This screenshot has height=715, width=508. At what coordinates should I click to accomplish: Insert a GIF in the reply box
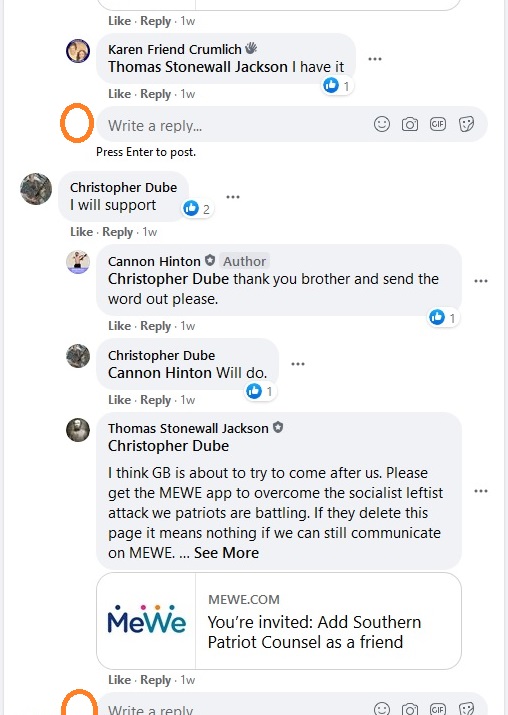pyautogui.click(x=438, y=124)
